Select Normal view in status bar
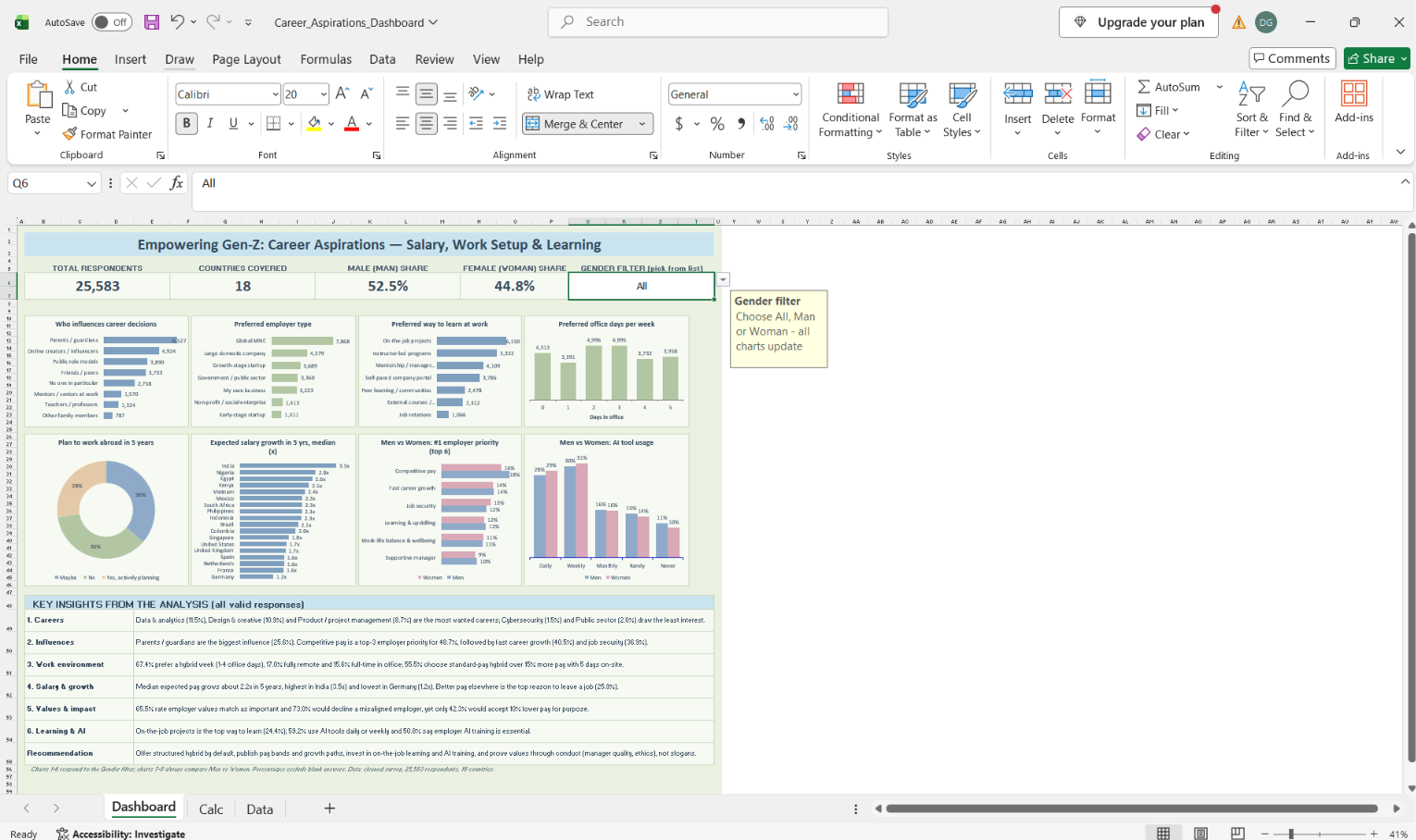This screenshot has width=1416, height=840. (x=1163, y=834)
